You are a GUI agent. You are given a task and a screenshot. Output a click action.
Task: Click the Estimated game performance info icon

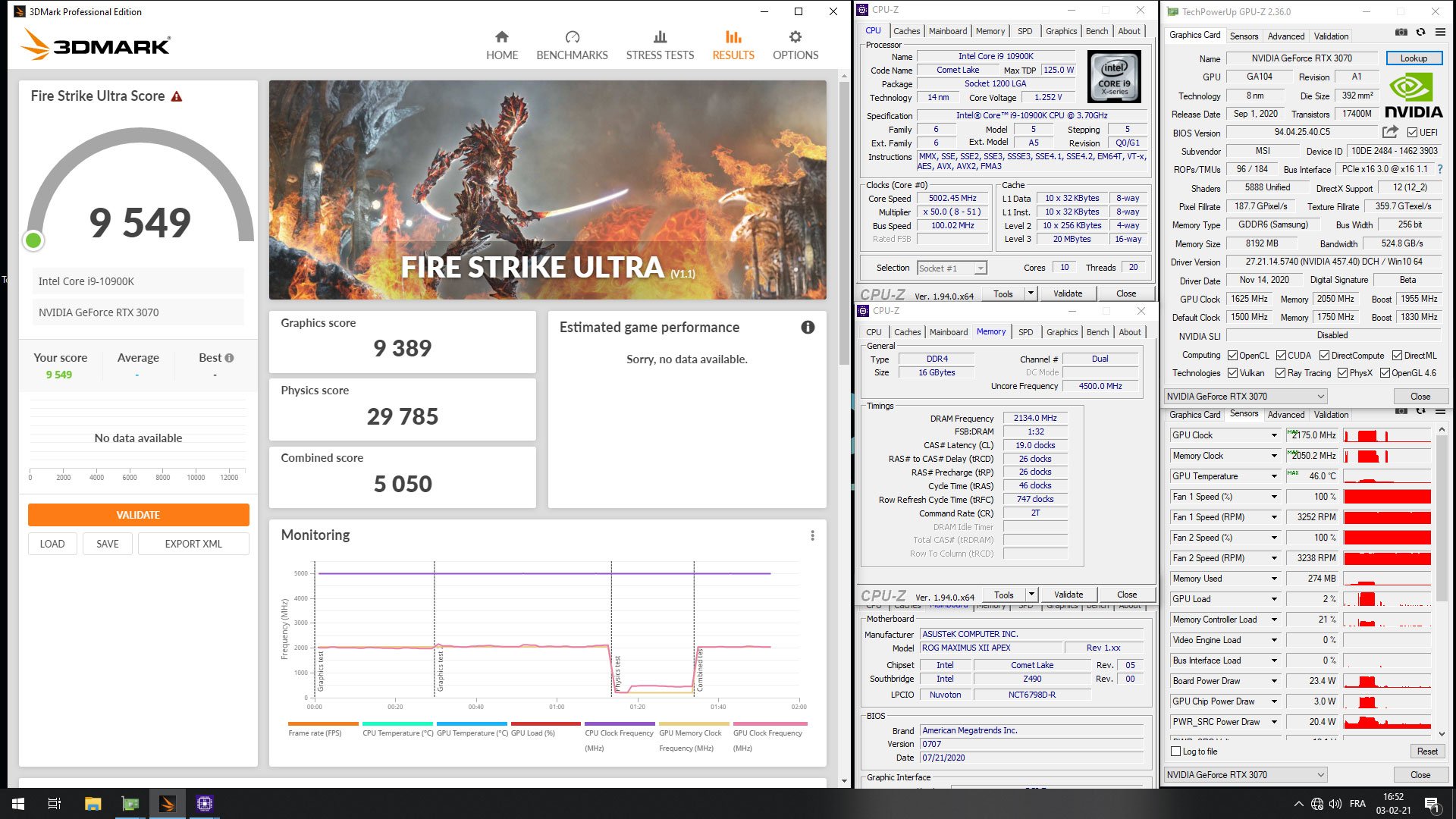[x=808, y=327]
